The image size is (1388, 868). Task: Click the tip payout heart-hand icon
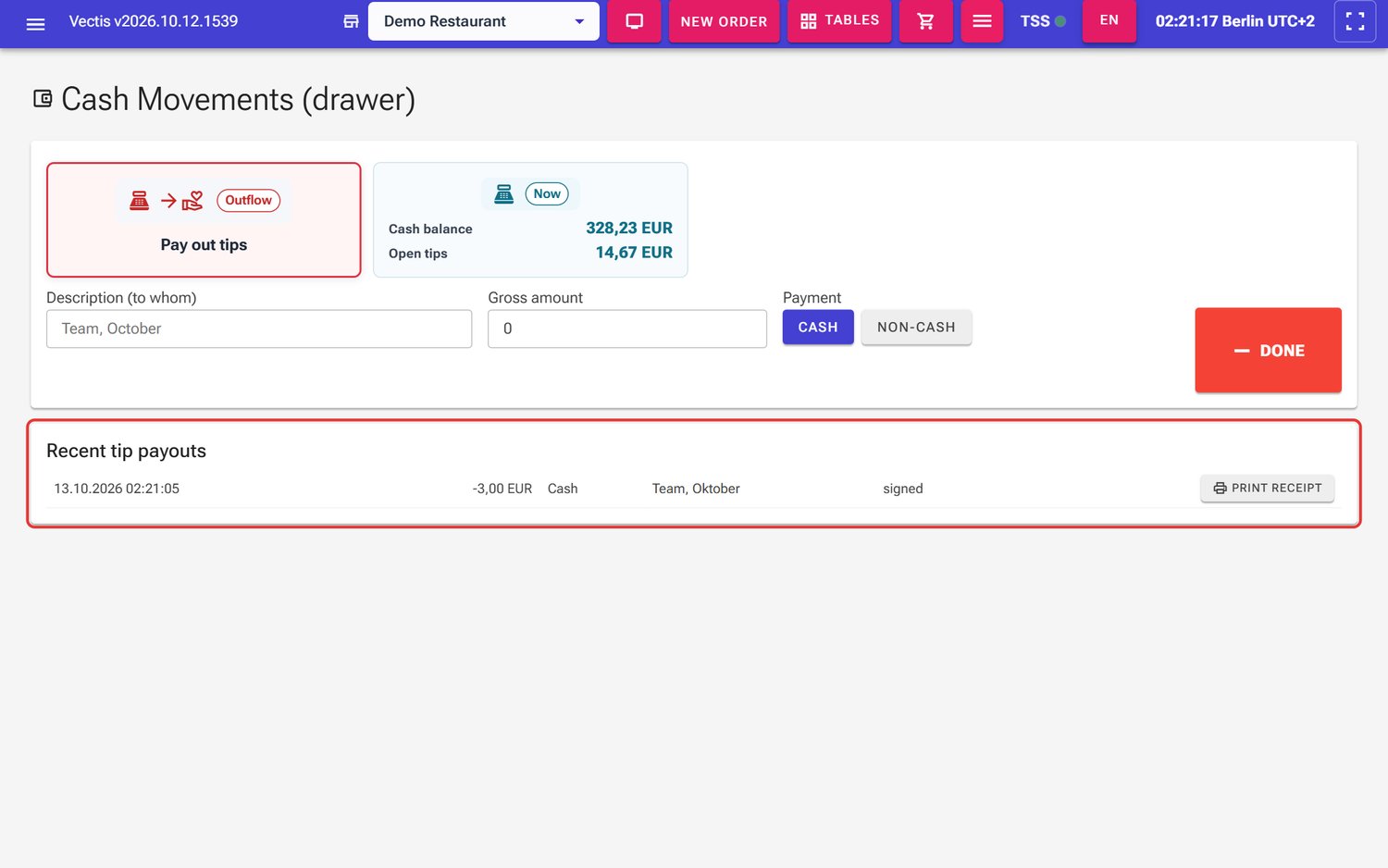pos(192,201)
